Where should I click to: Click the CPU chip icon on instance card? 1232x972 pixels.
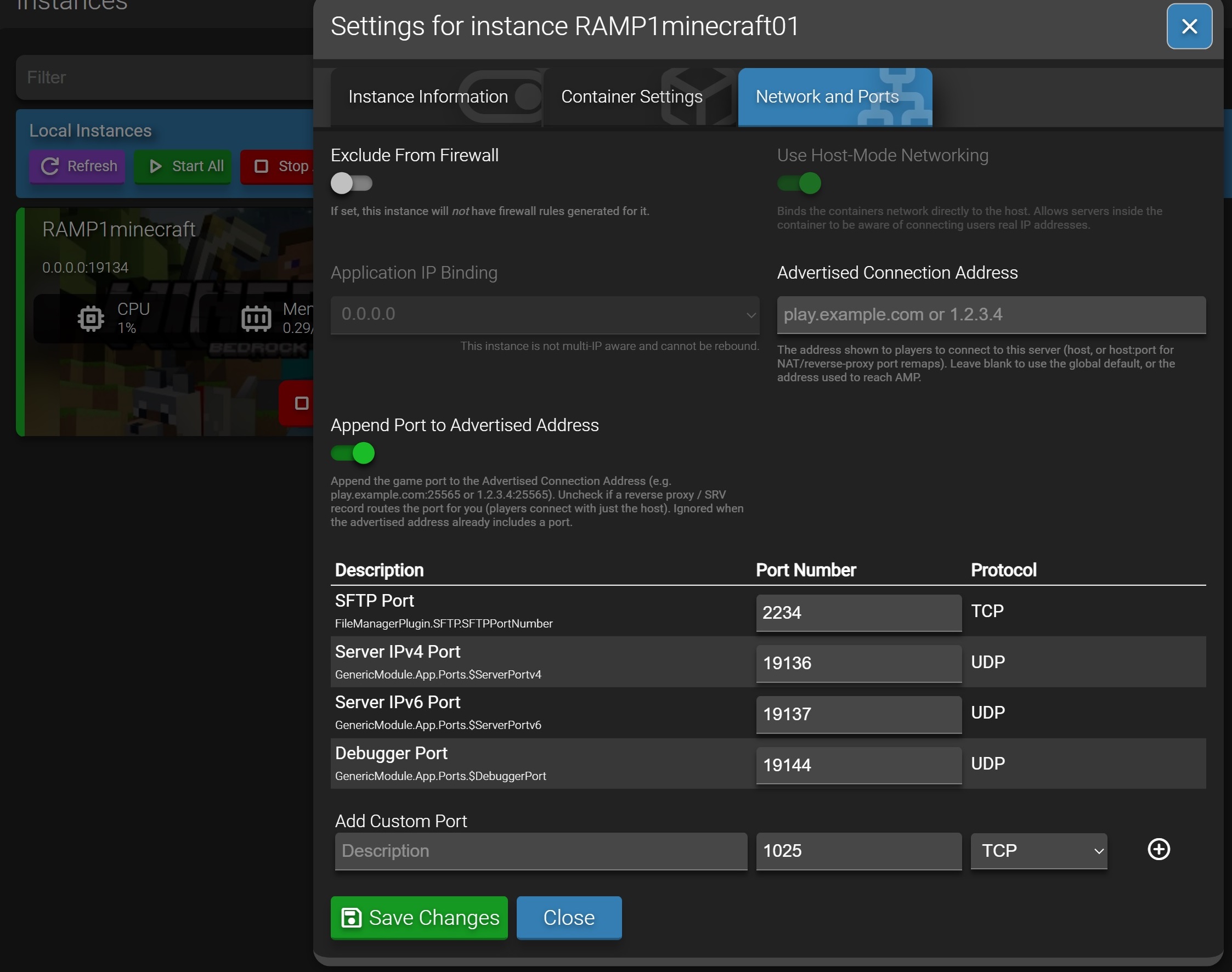(x=91, y=318)
